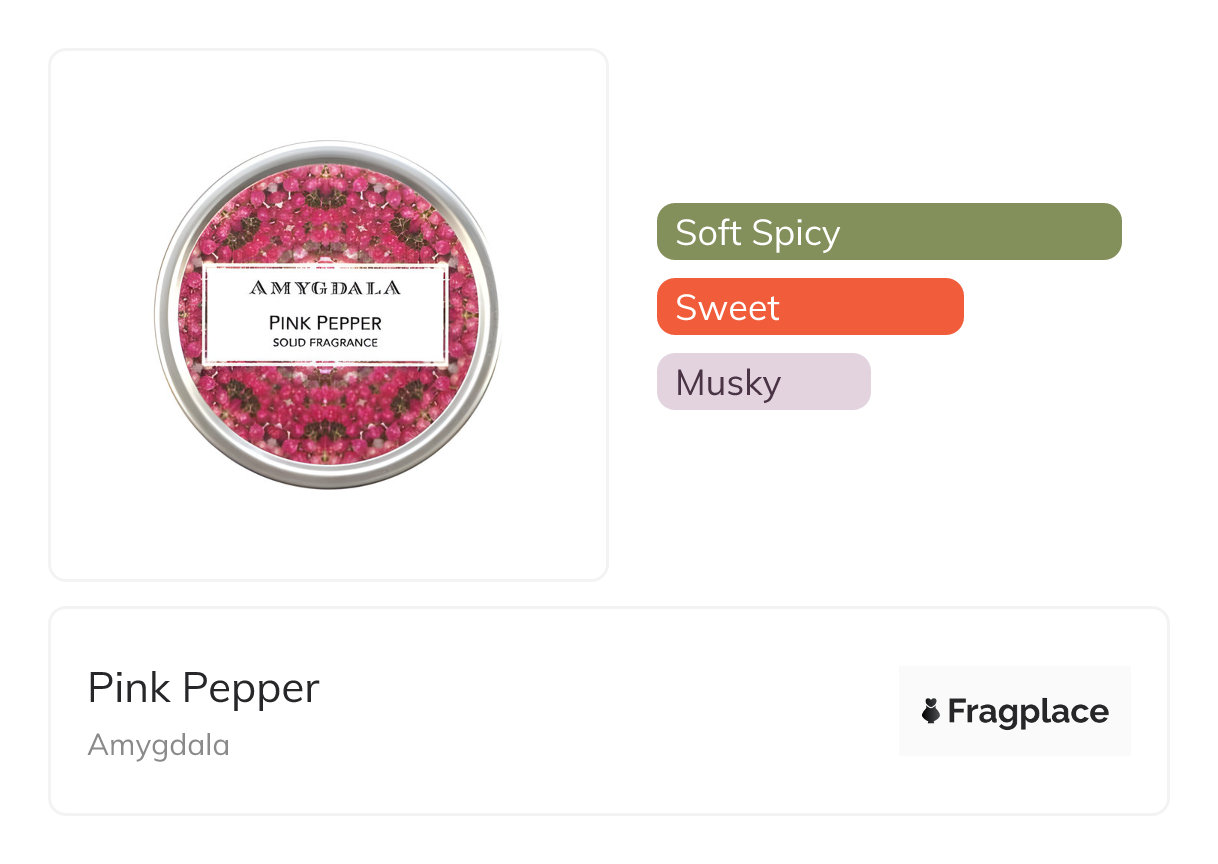Click the silver rim of the fragrance tin

pos(160,315)
